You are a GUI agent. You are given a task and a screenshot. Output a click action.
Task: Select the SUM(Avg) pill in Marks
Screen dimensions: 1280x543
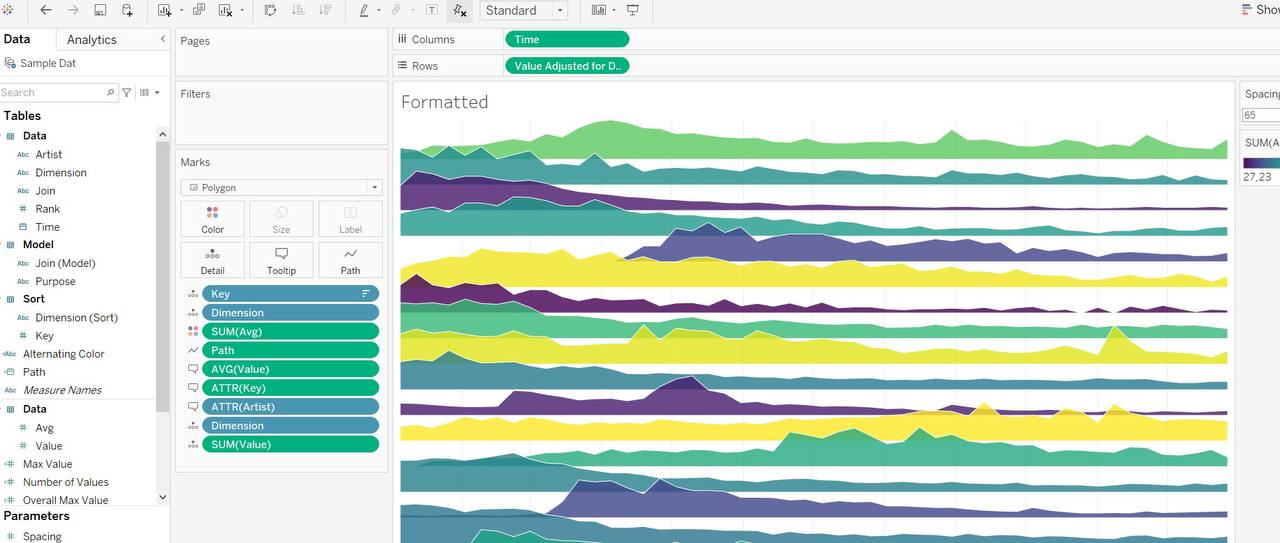(290, 331)
